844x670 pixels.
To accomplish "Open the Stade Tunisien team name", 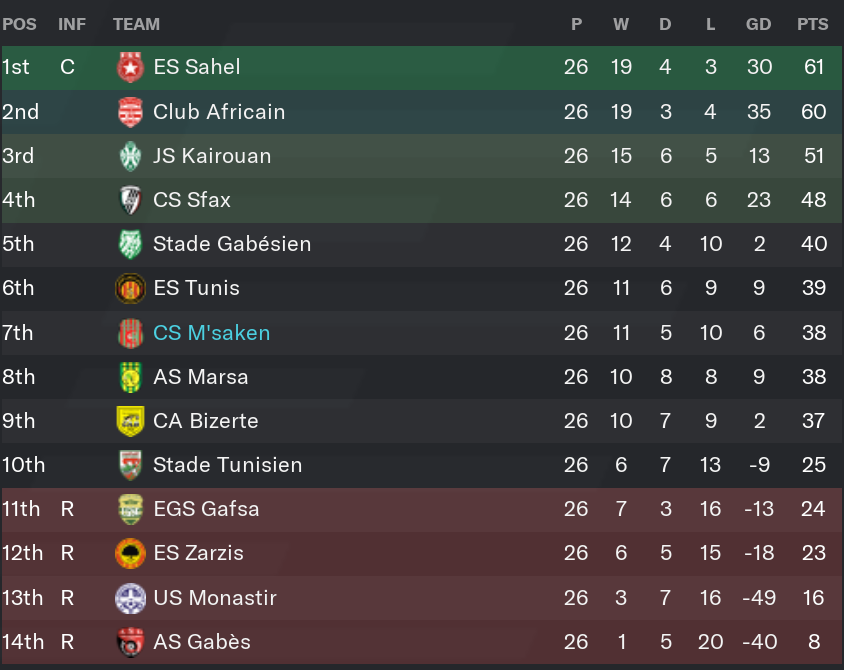I will click(x=228, y=465).
